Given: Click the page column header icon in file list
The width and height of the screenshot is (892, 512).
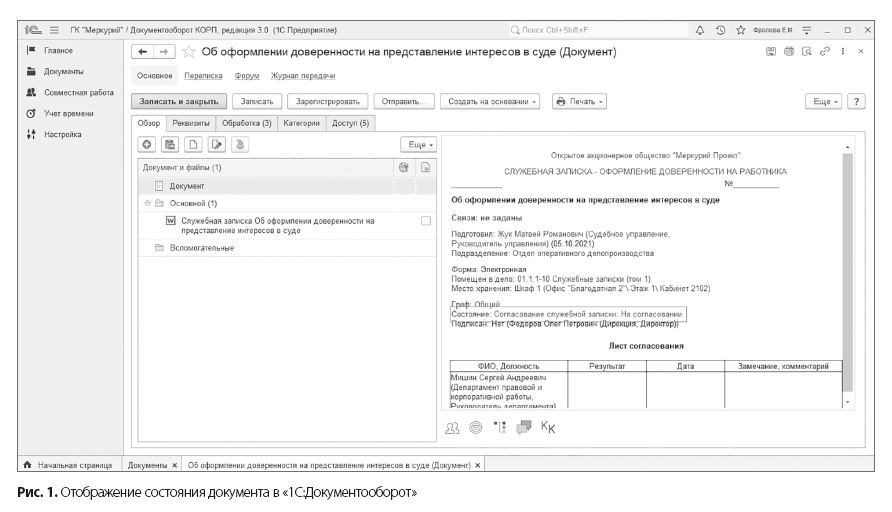Looking at the screenshot, I should [x=426, y=167].
